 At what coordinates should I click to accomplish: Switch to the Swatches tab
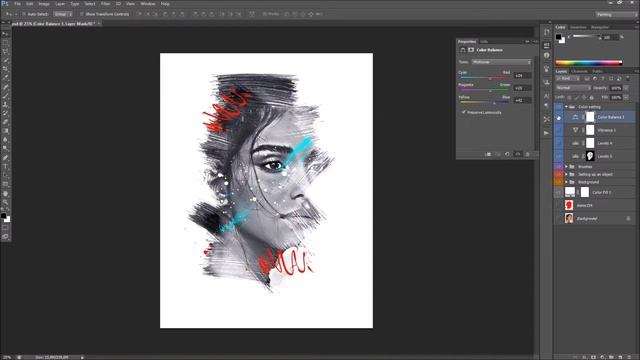pos(578,27)
